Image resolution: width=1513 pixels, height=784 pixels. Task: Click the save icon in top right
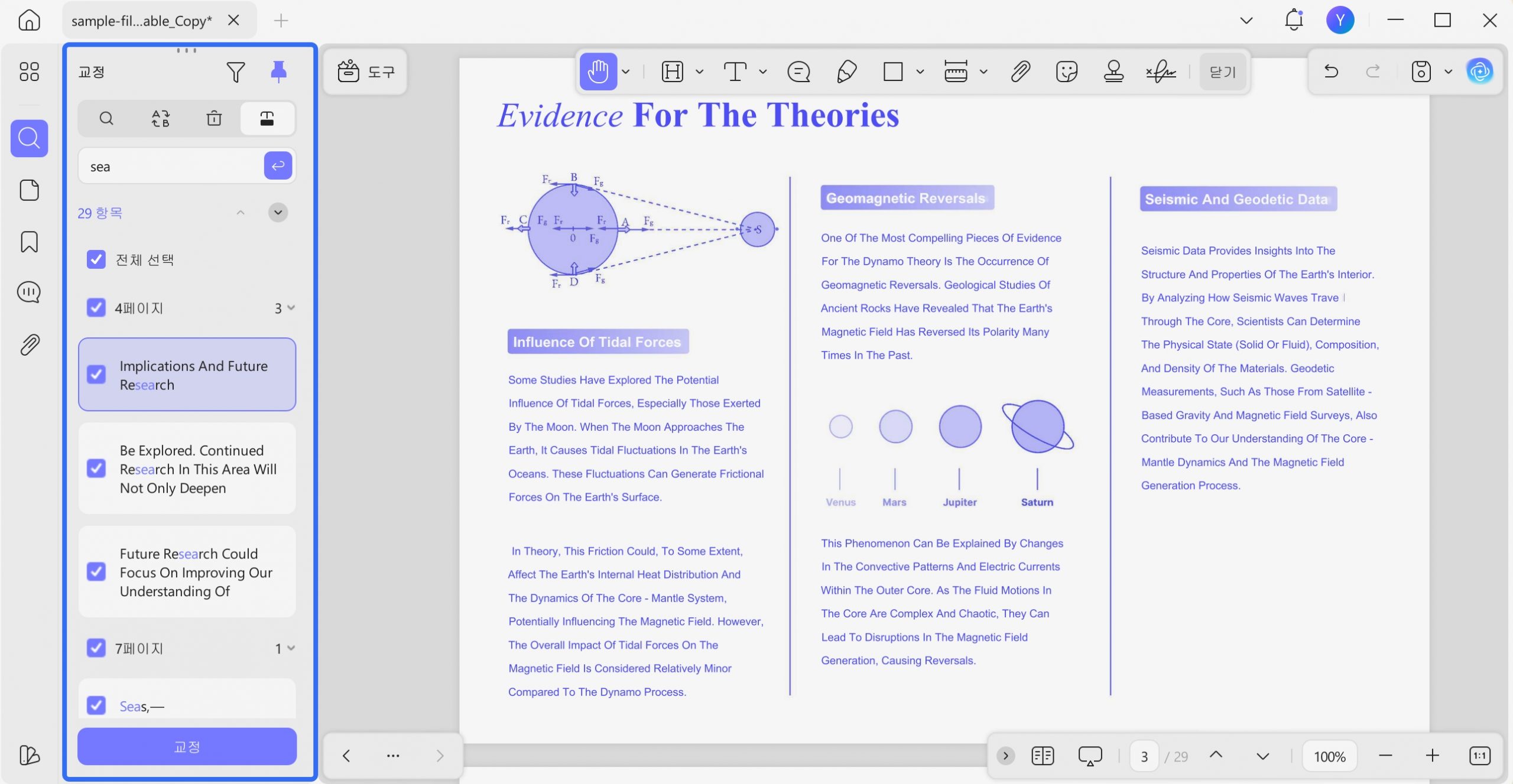1421,71
